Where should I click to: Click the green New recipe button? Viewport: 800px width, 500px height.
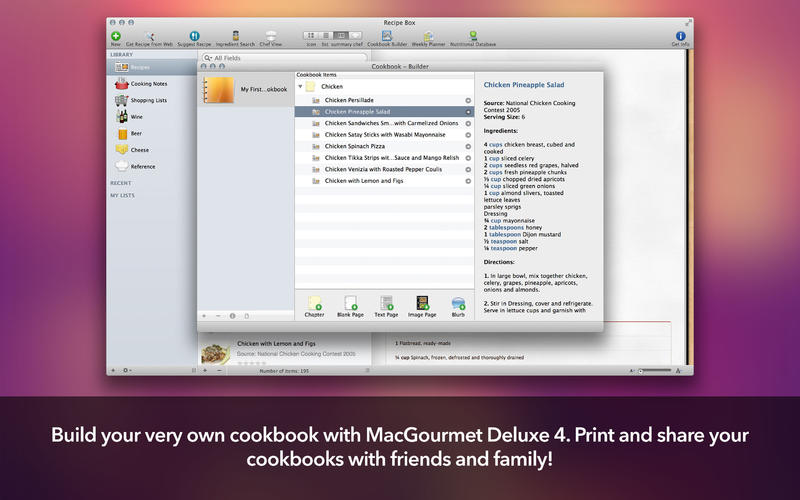[116, 36]
